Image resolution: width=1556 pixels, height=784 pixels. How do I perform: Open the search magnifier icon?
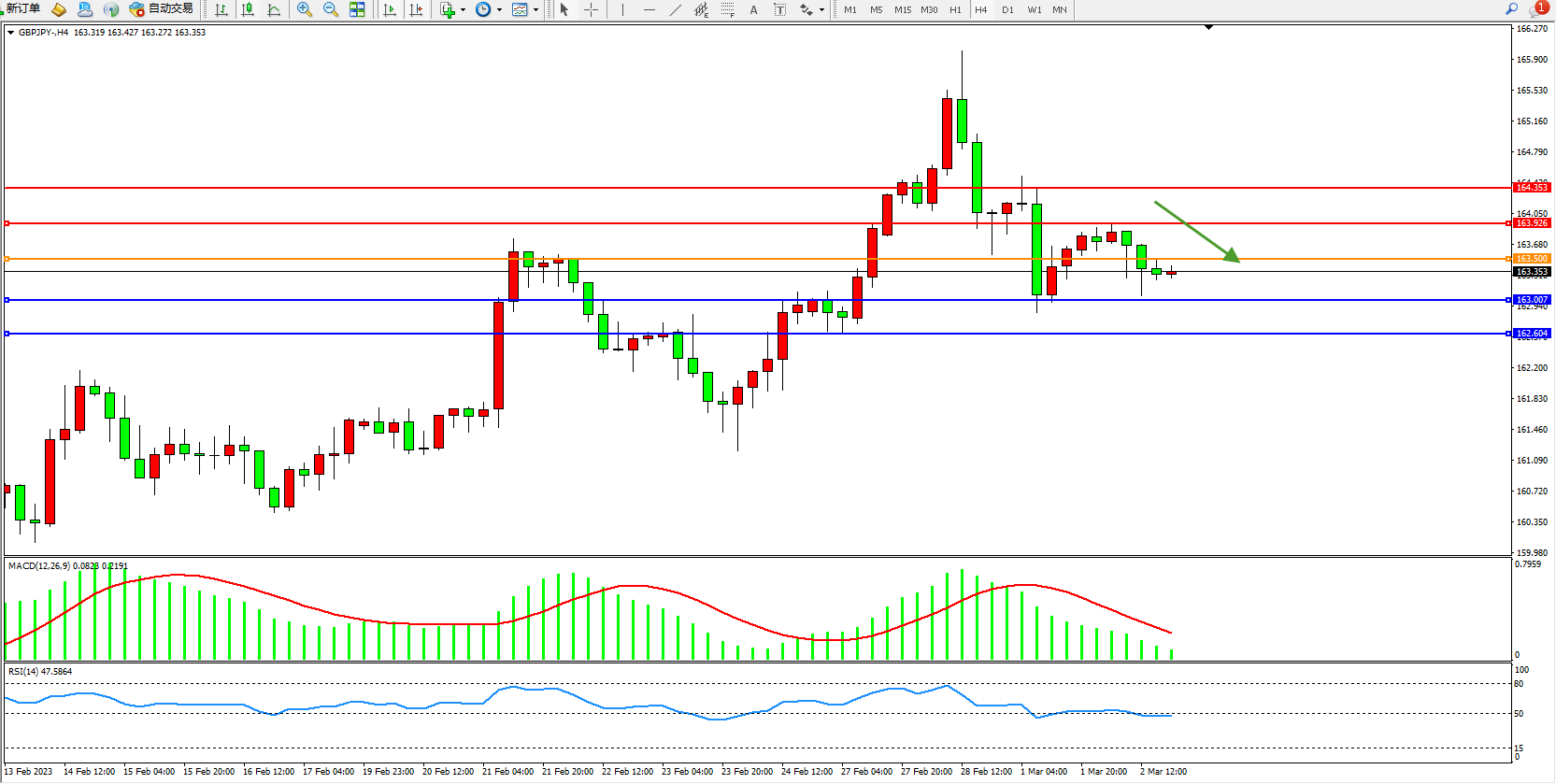click(1511, 8)
